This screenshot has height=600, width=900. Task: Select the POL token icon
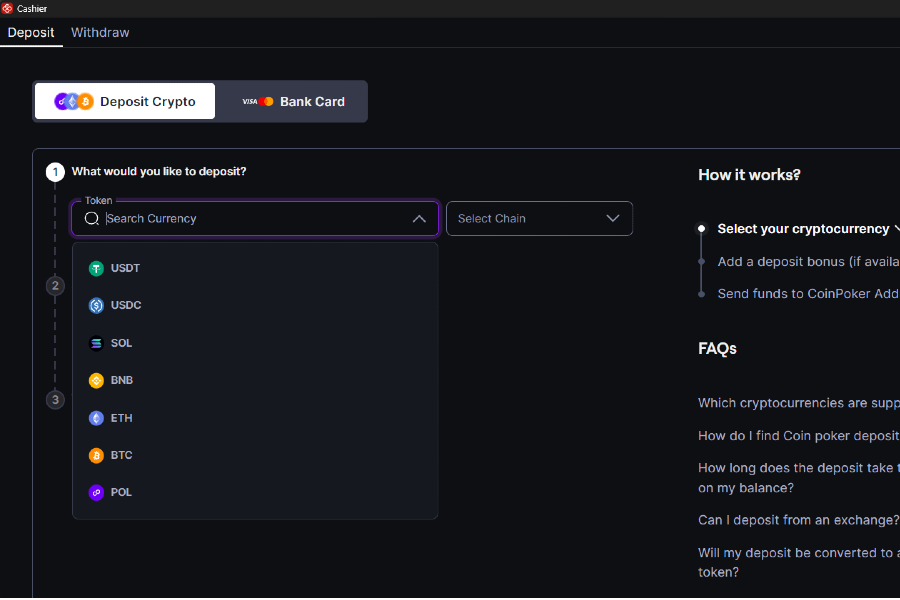tap(96, 492)
